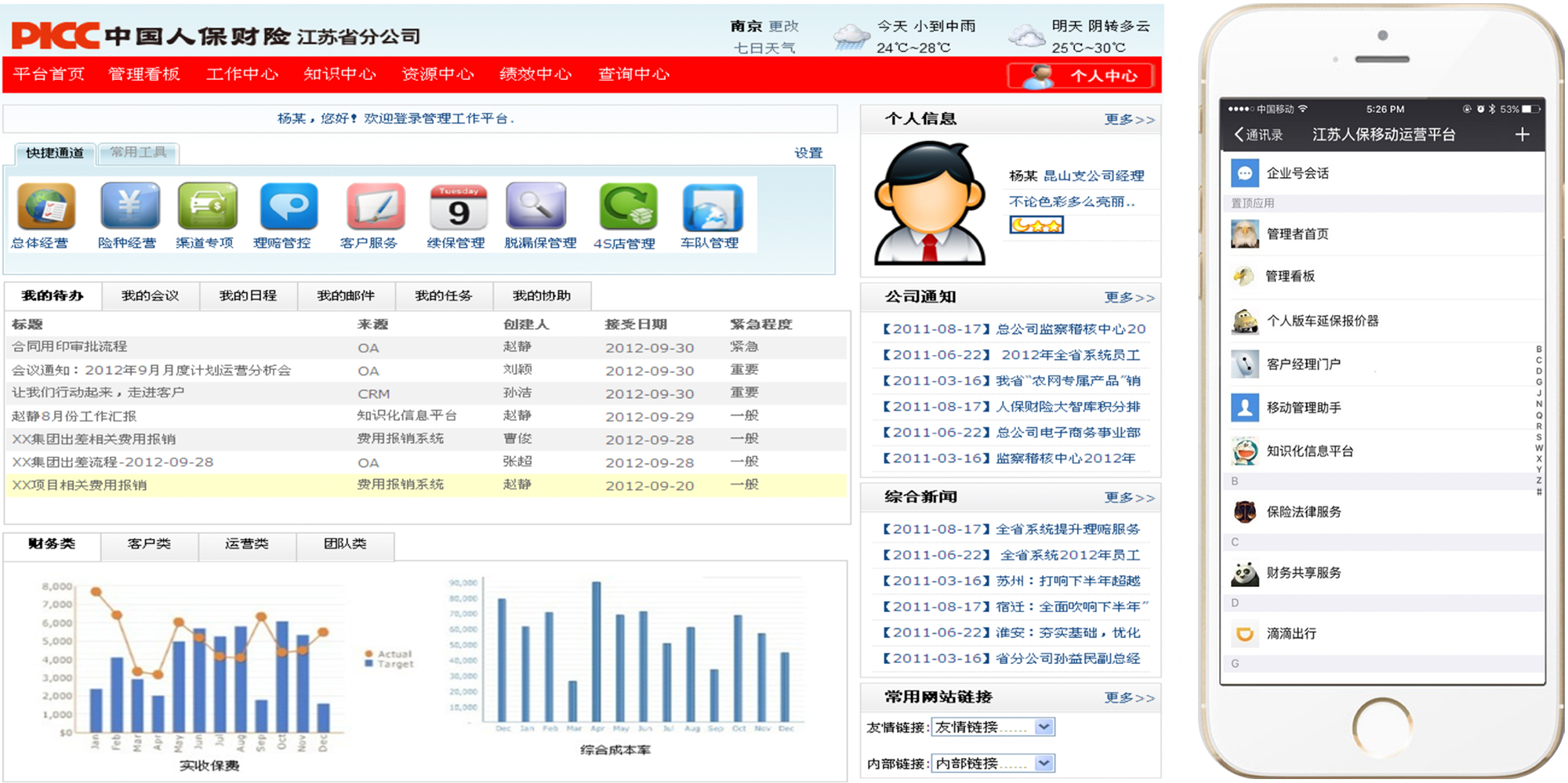1568x783 pixels.
Task: Click the 设置 link
Action: (808, 153)
